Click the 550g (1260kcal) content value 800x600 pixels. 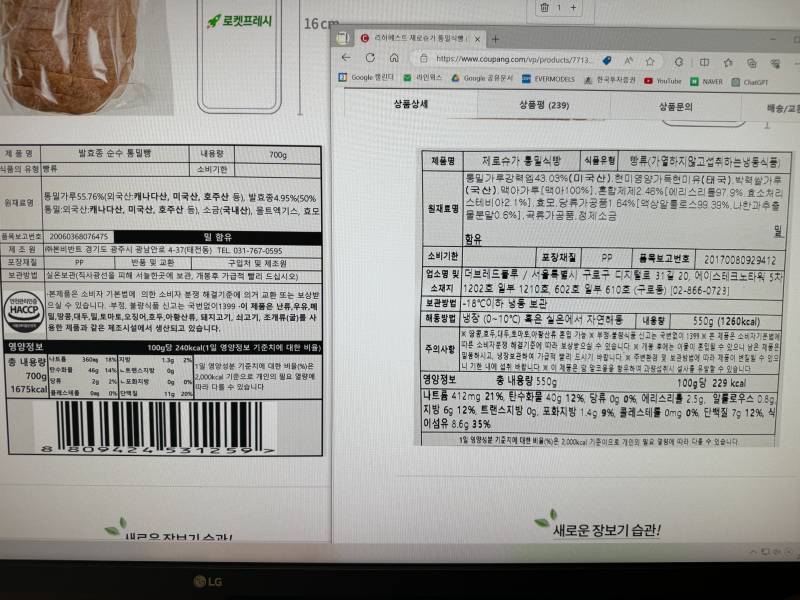tap(726, 321)
